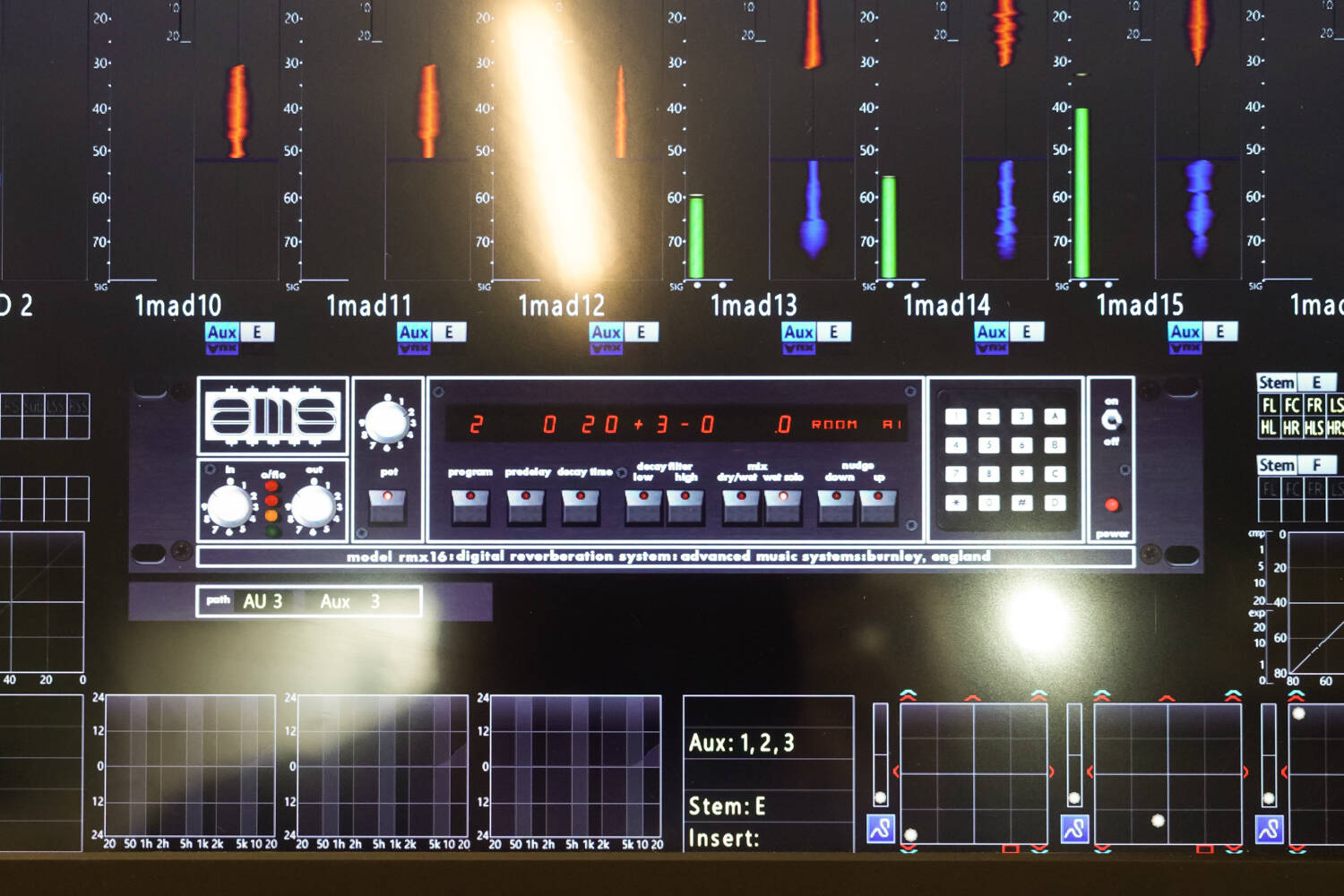Click the 1mad15 channel name

[1140, 306]
